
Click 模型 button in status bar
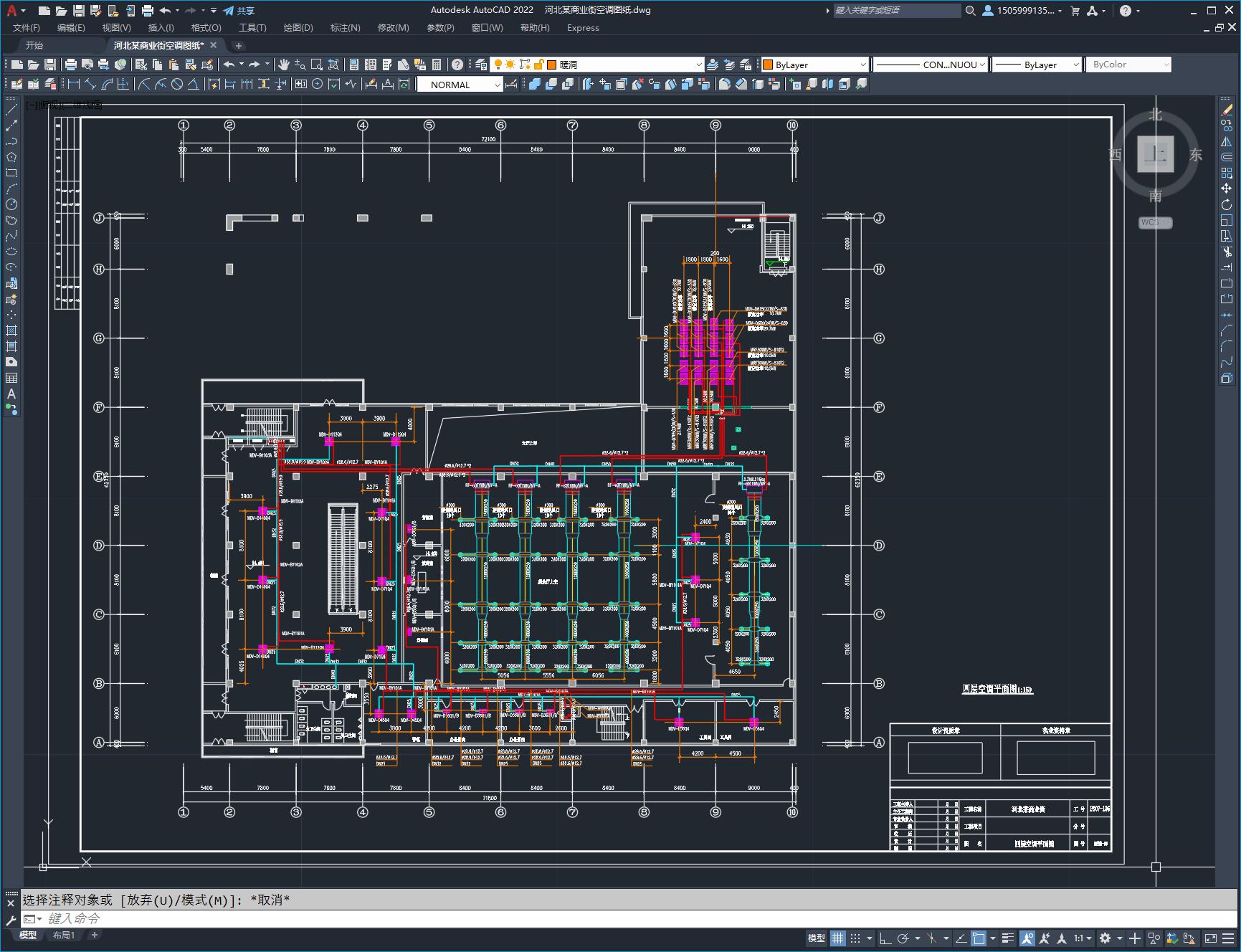817,938
